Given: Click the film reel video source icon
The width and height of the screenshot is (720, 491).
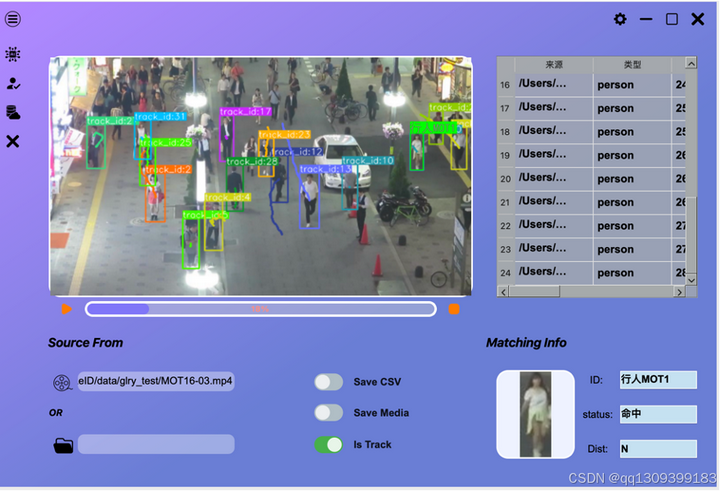Looking at the screenshot, I should 62,382.
